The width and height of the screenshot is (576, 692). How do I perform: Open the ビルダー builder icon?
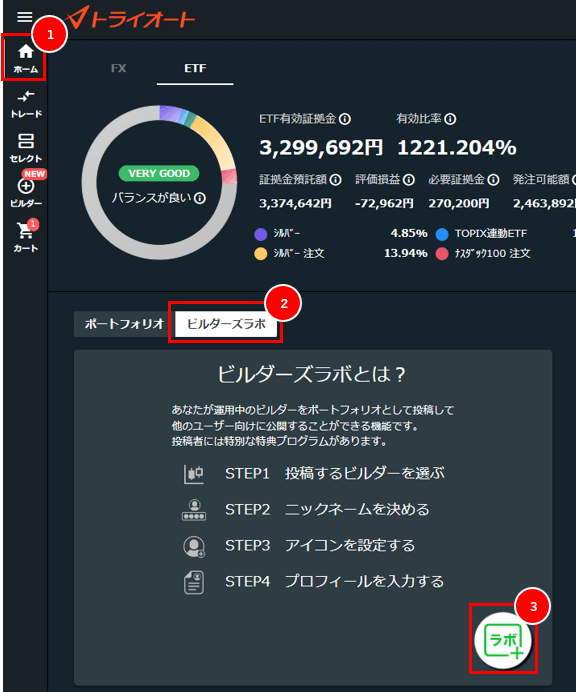click(x=26, y=192)
